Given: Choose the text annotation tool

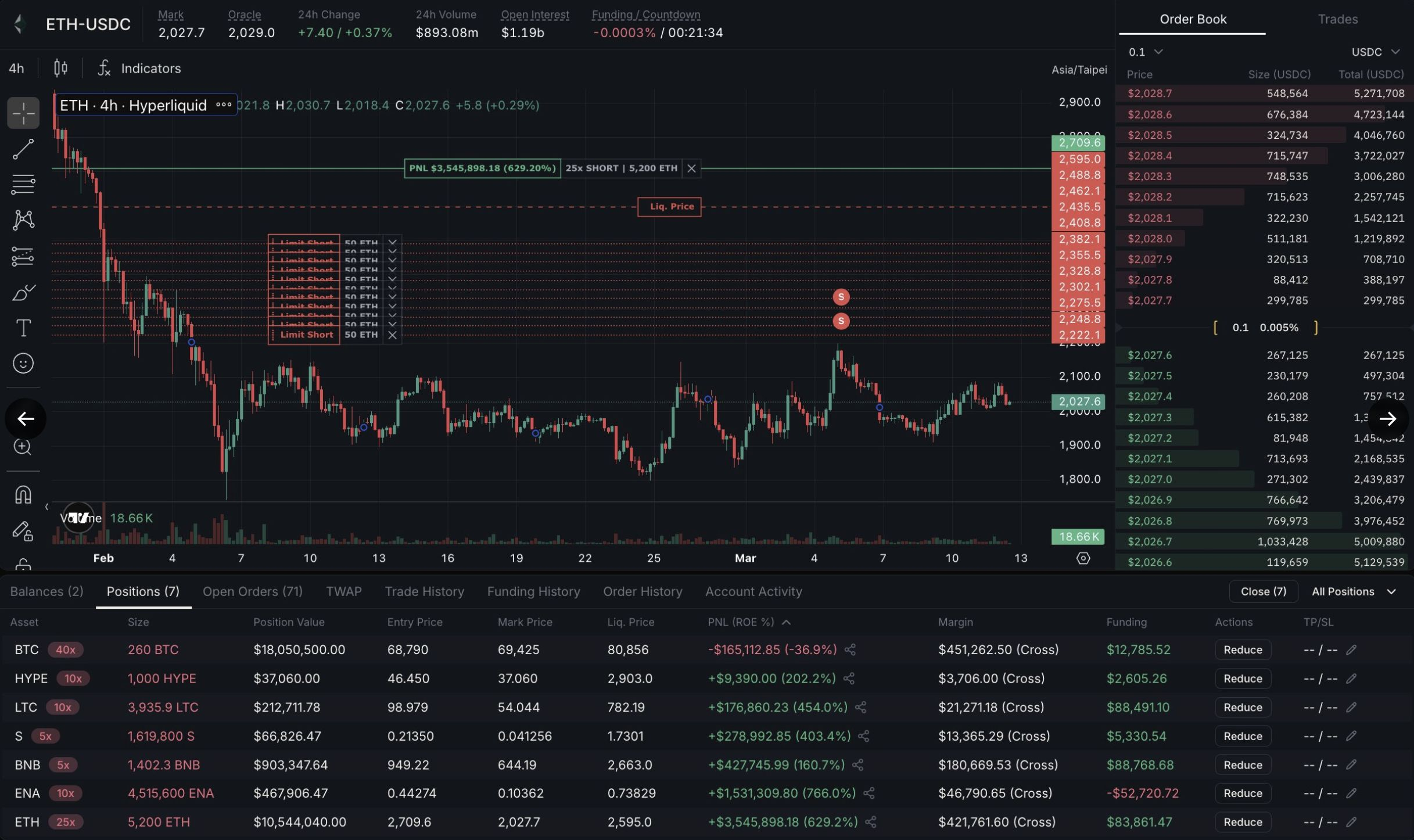Looking at the screenshot, I should coord(23,328).
